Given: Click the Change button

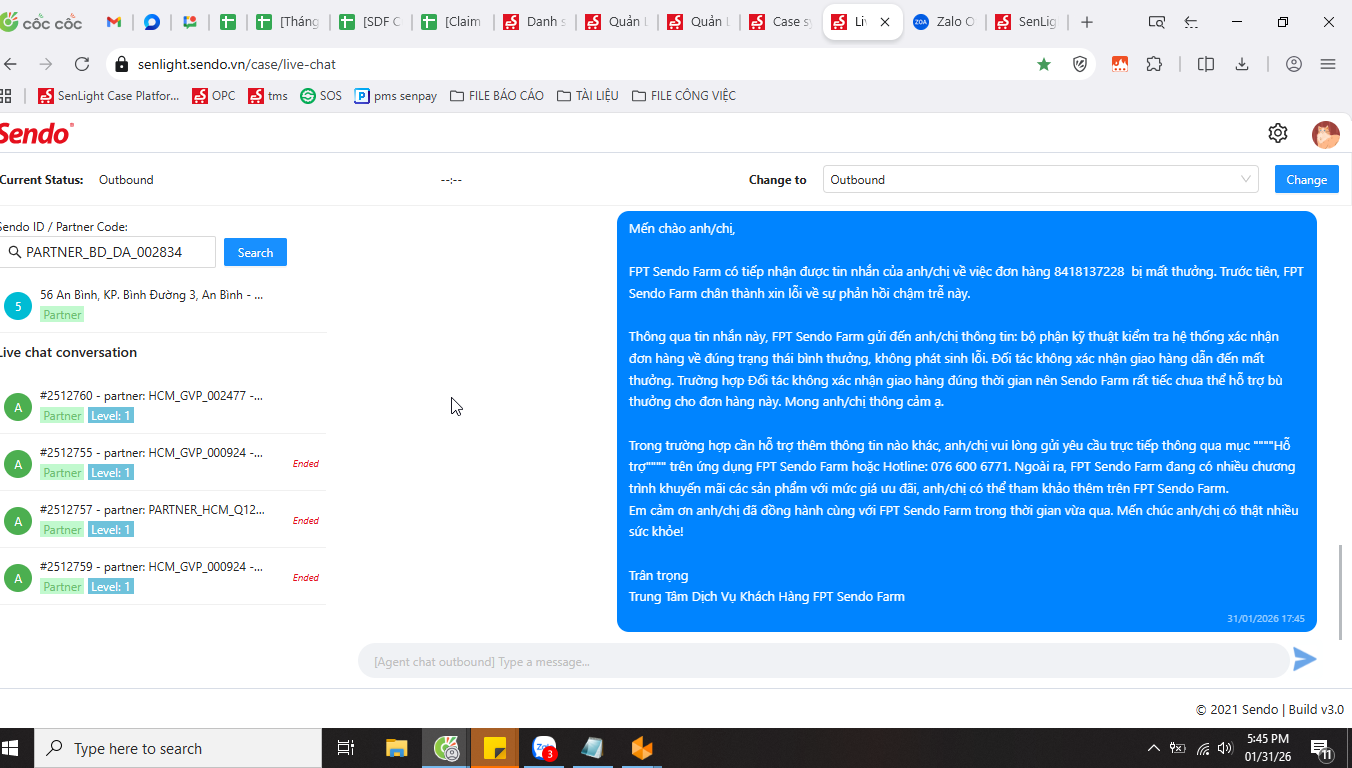Looking at the screenshot, I should coord(1306,180).
